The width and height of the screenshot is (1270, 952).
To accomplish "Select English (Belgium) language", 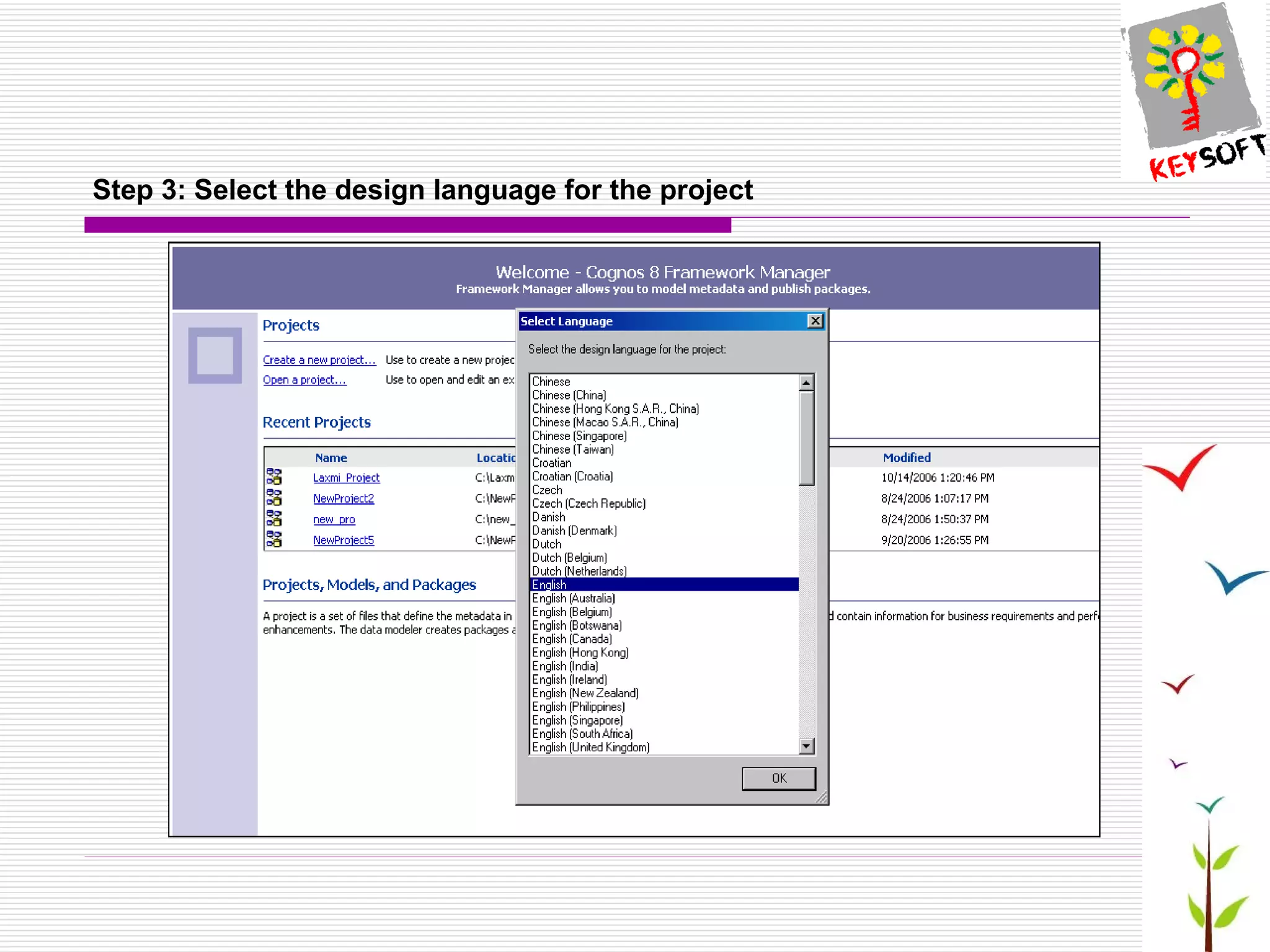I will pyautogui.click(x=665, y=612).
